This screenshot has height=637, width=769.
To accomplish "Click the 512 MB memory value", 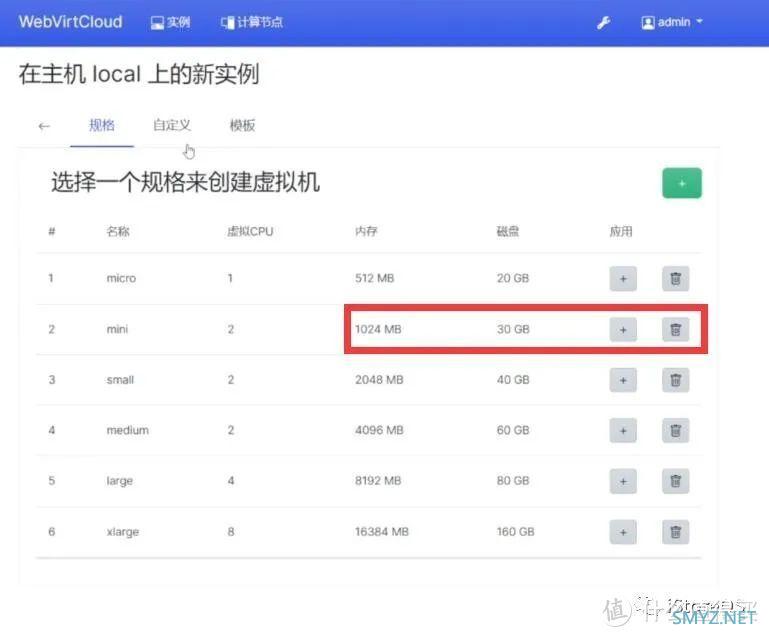I will pos(375,278).
